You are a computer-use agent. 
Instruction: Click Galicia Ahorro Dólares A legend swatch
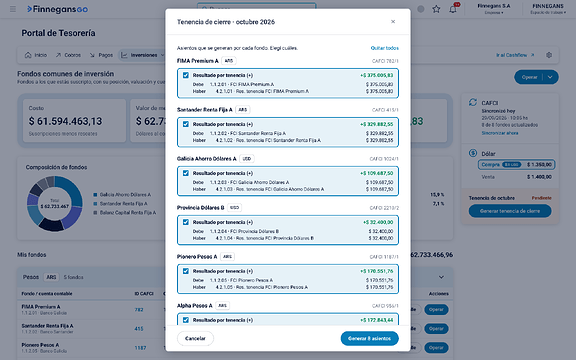point(95,195)
